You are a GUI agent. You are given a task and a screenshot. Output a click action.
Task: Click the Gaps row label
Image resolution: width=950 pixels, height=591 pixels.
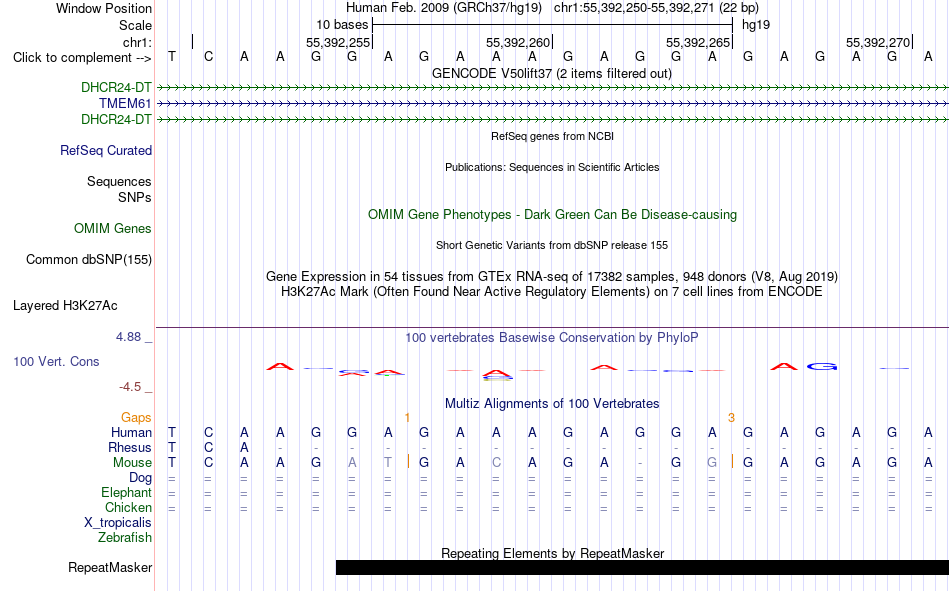pos(136,417)
